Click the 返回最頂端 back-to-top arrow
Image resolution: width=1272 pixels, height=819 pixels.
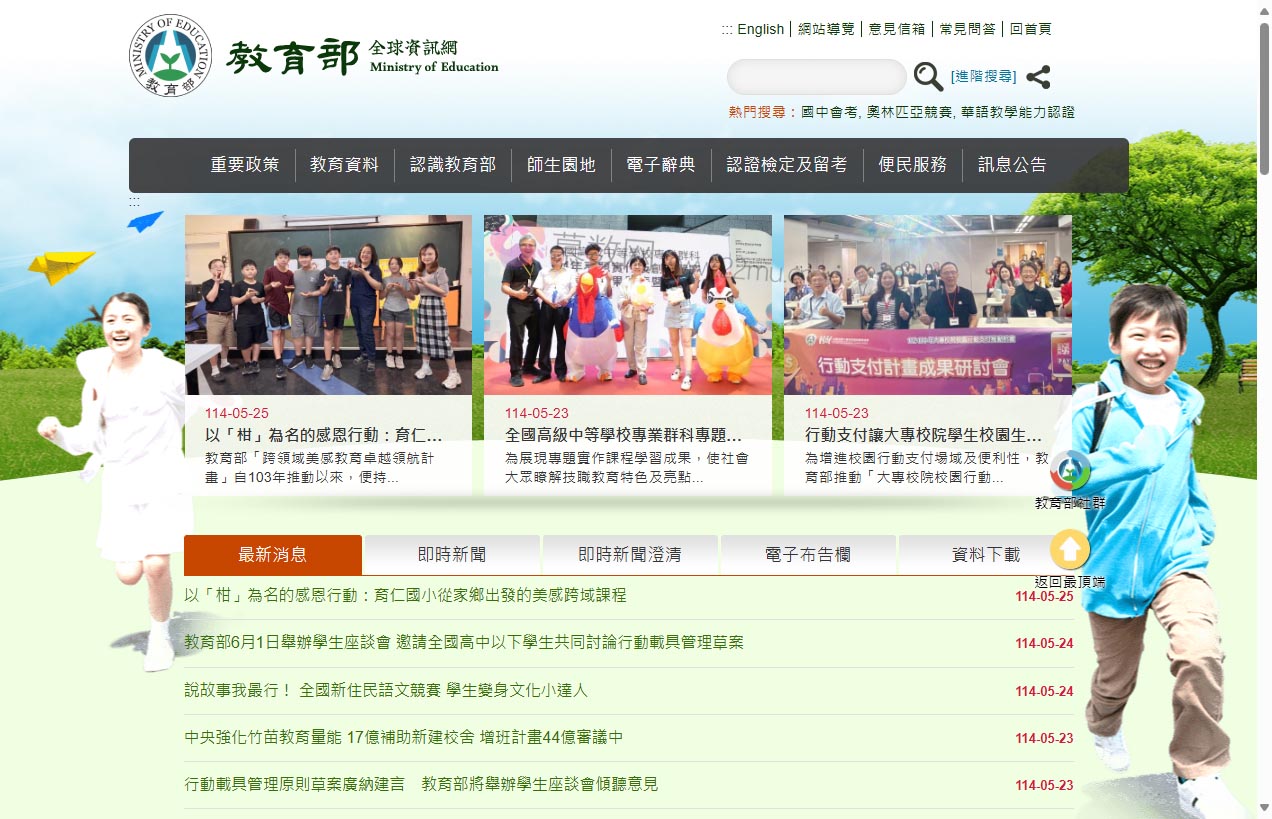1069,549
